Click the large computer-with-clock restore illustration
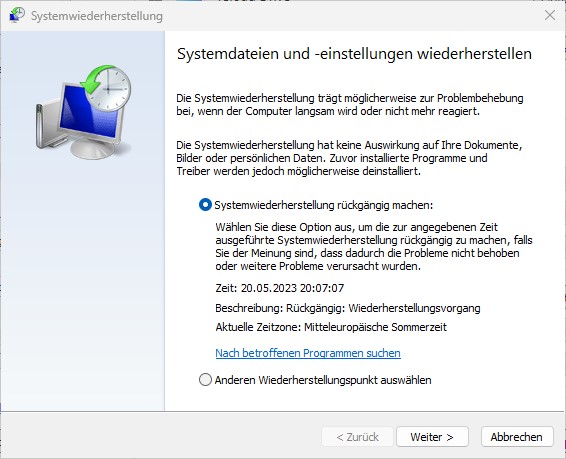The height and width of the screenshot is (459, 566). [83, 112]
